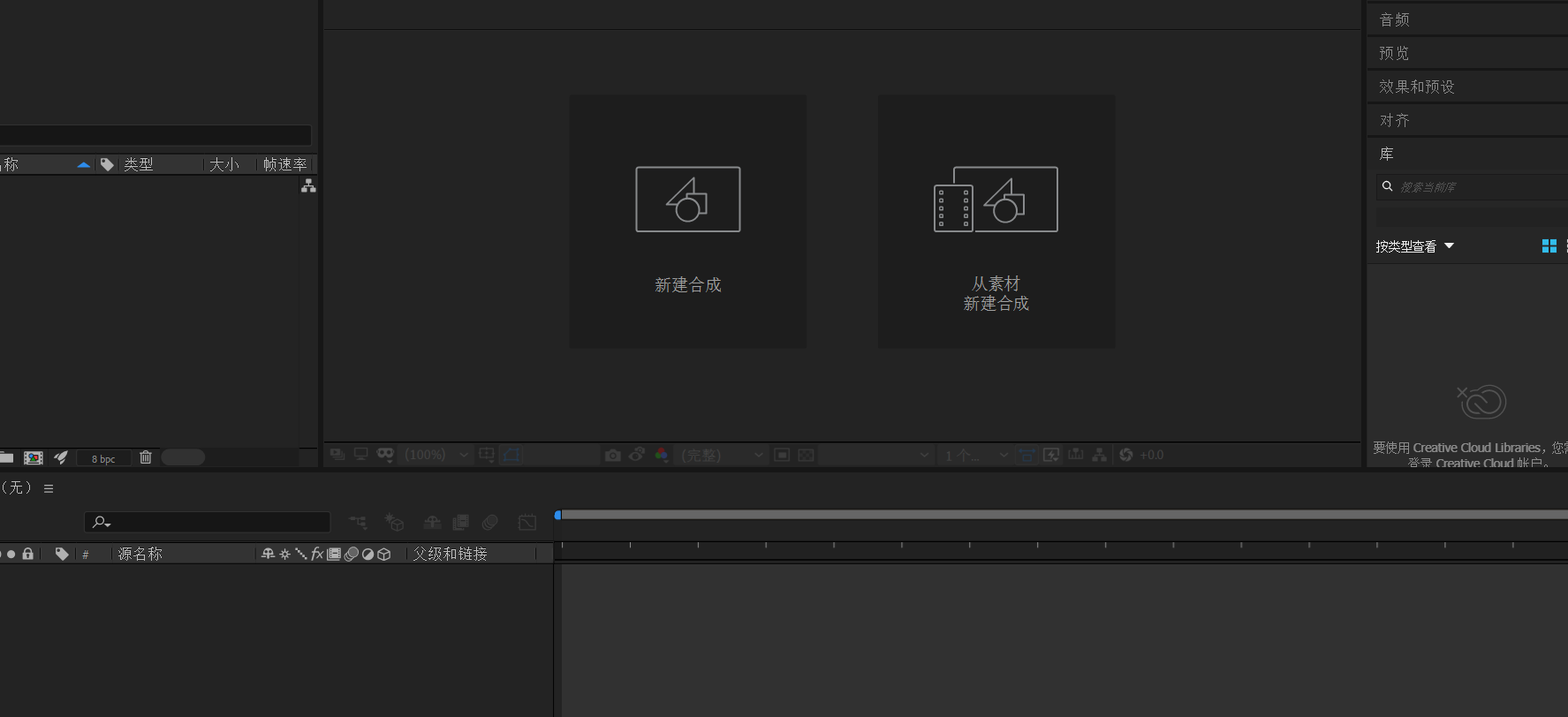Open the timeline panel menu beside (无)
1568x717 pixels.
coord(49,488)
